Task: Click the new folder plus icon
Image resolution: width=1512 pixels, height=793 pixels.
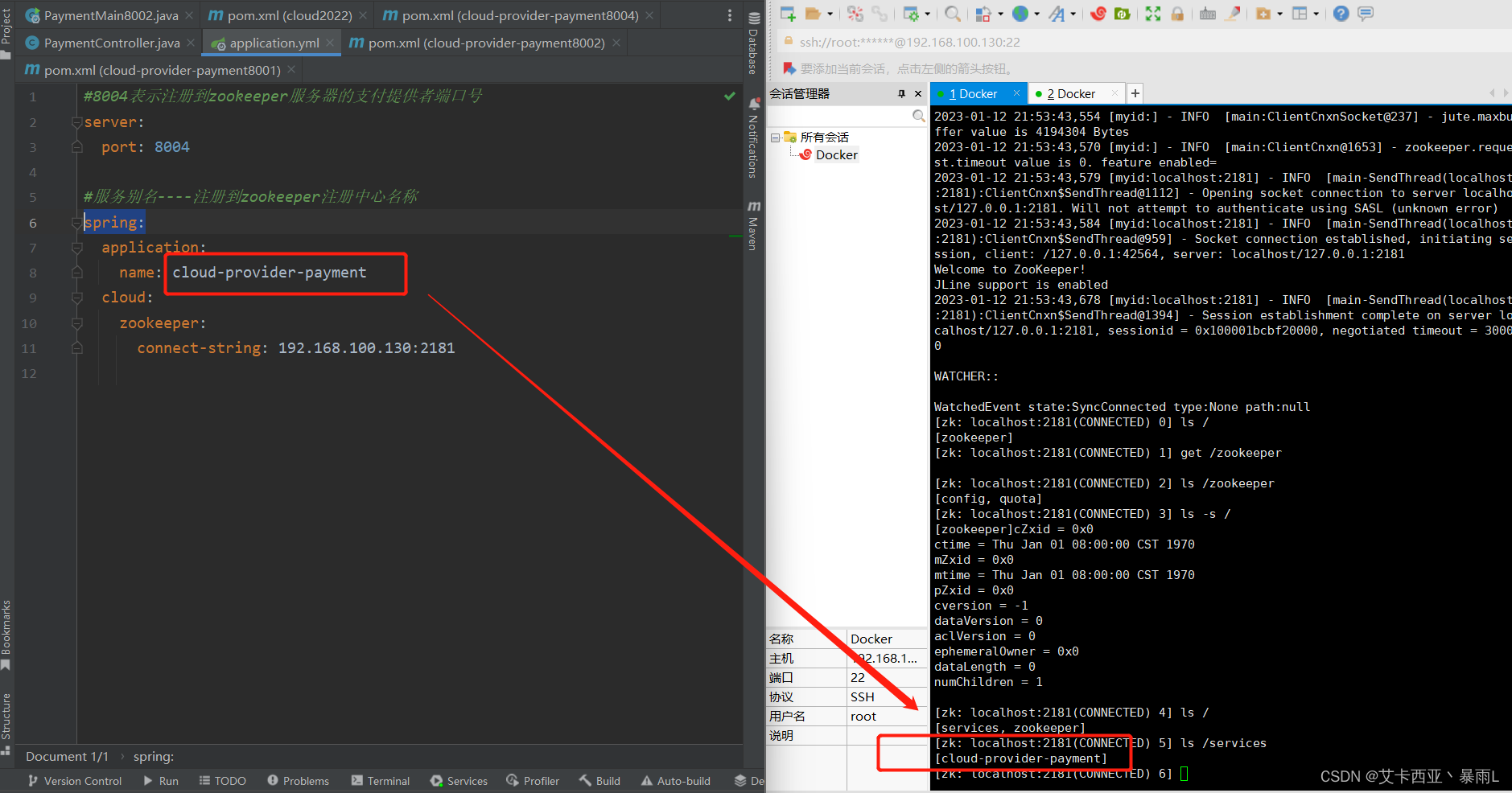Action: click(x=1263, y=14)
